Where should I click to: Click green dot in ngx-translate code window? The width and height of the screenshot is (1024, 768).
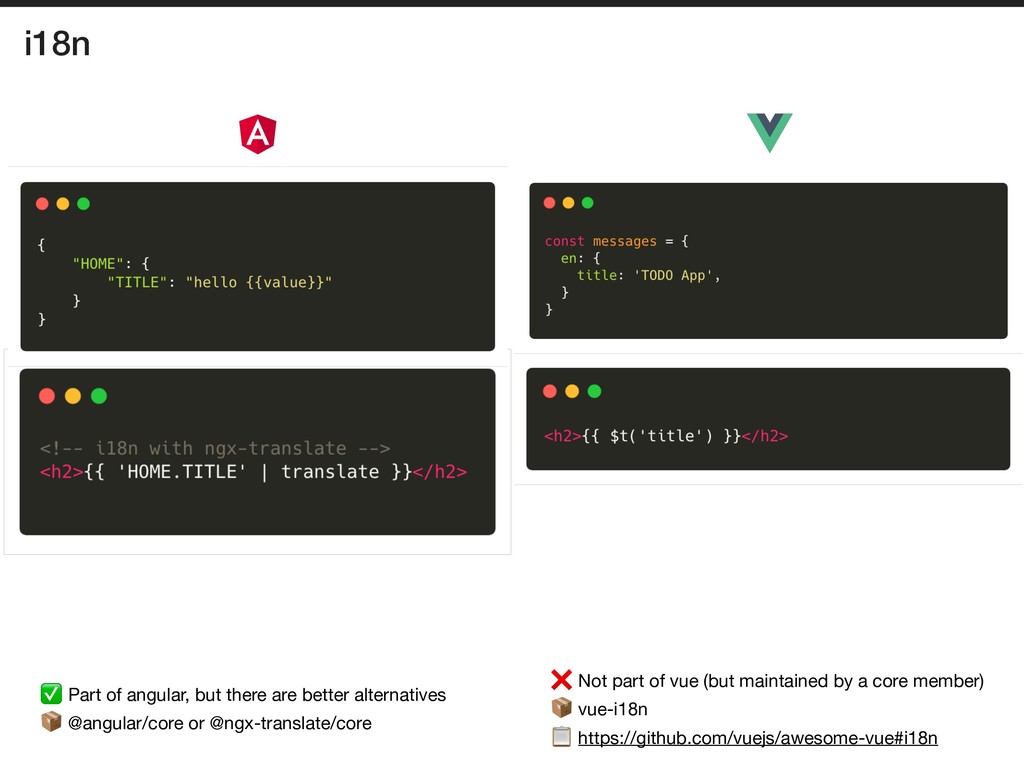(x=99, y=396)
